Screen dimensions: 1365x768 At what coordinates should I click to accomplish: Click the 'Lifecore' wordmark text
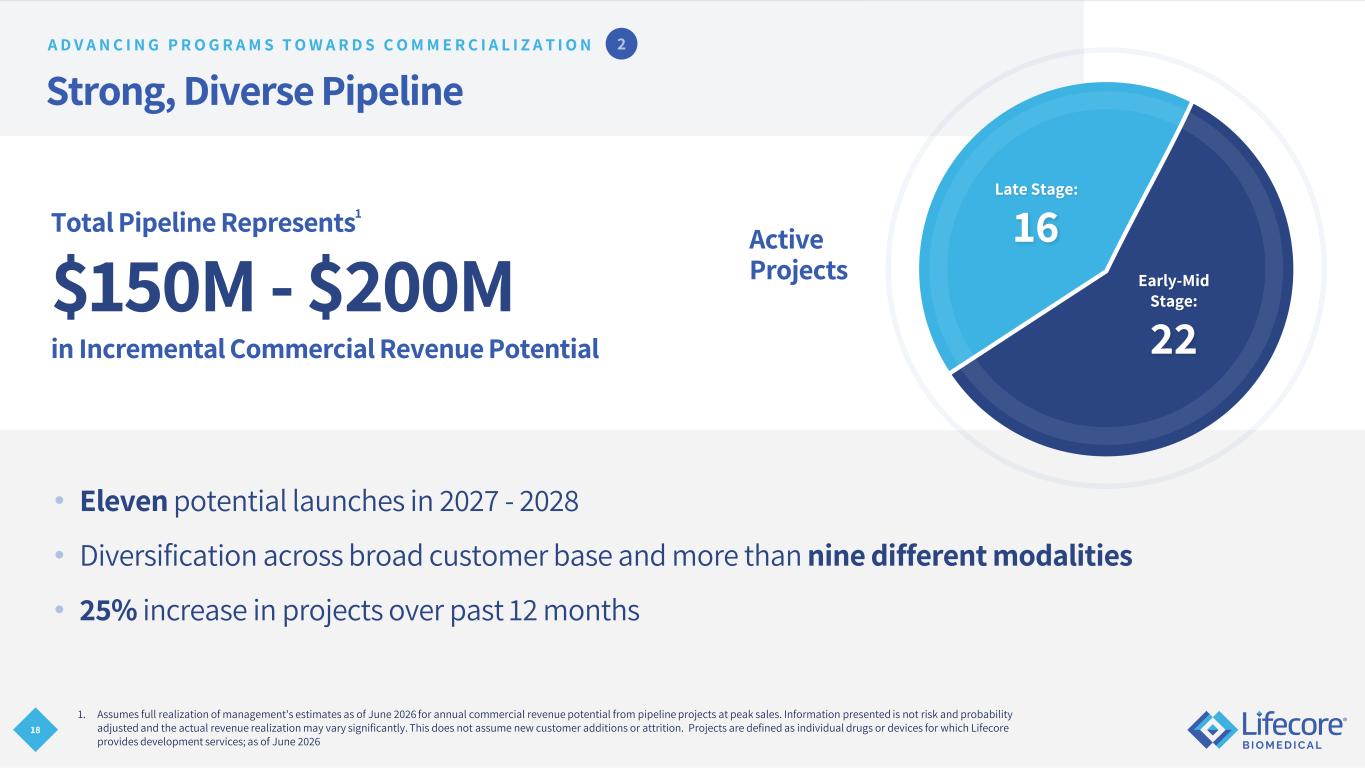click(1294, 724)
